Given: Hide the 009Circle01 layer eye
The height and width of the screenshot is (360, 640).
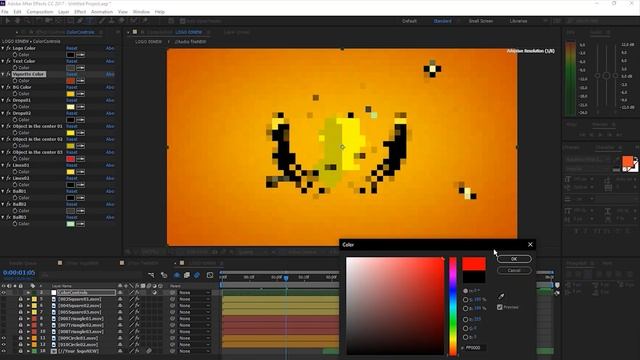Looking at the screenshot, I should 4,338.
